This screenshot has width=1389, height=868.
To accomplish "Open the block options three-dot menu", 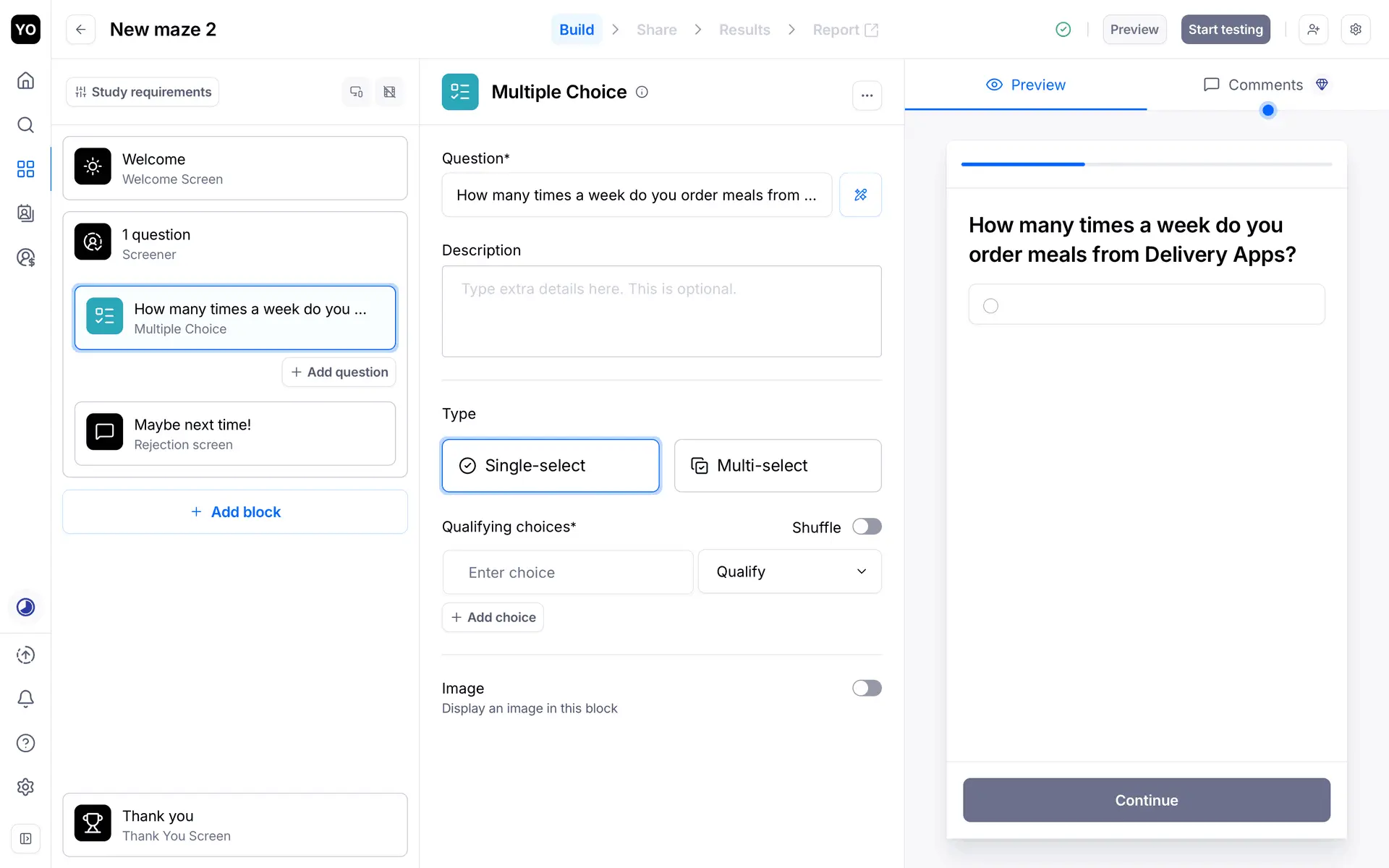I will tap(867, 95).
